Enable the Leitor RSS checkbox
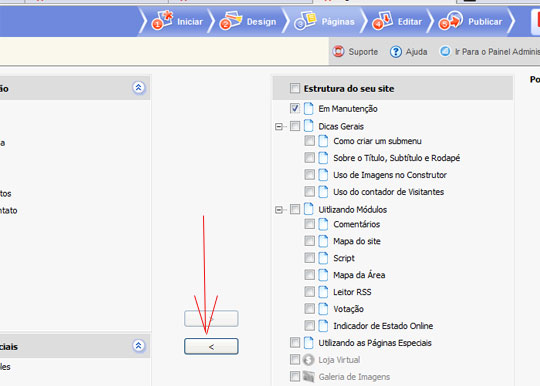This screenshot has height=386, width=540. point(310,292)
